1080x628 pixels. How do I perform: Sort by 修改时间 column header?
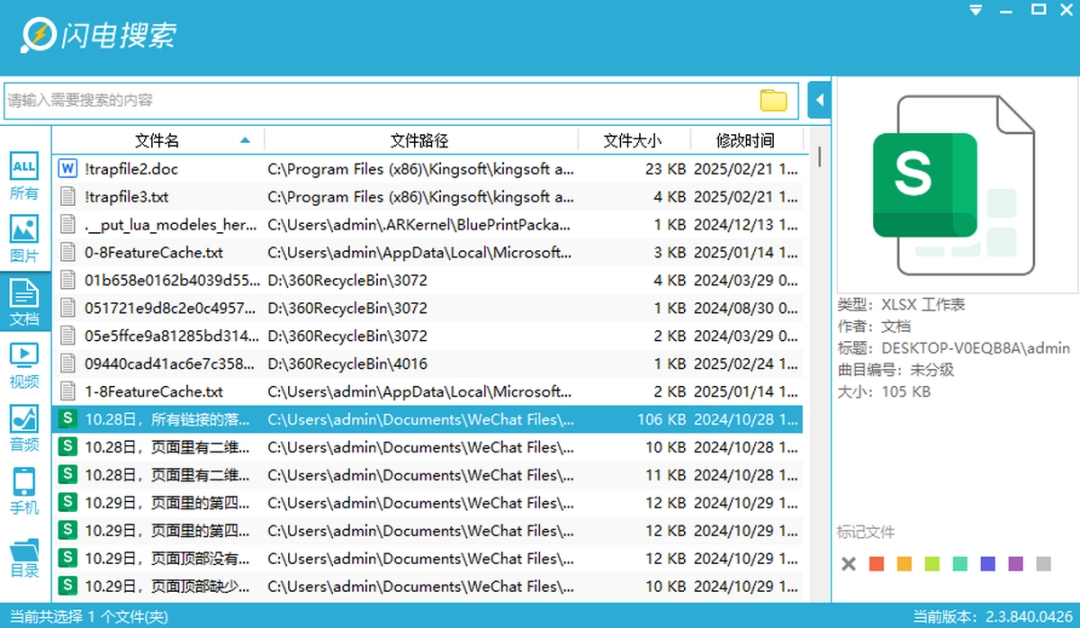745,141
